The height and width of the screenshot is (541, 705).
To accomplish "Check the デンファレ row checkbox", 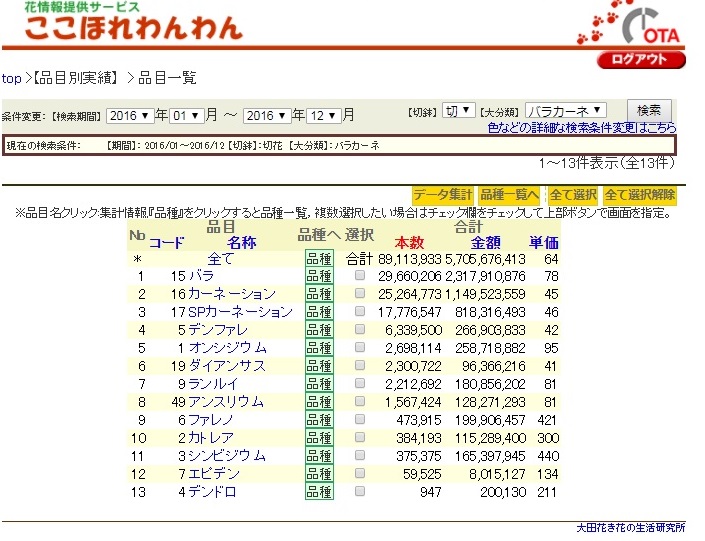I will click(360, 329).
